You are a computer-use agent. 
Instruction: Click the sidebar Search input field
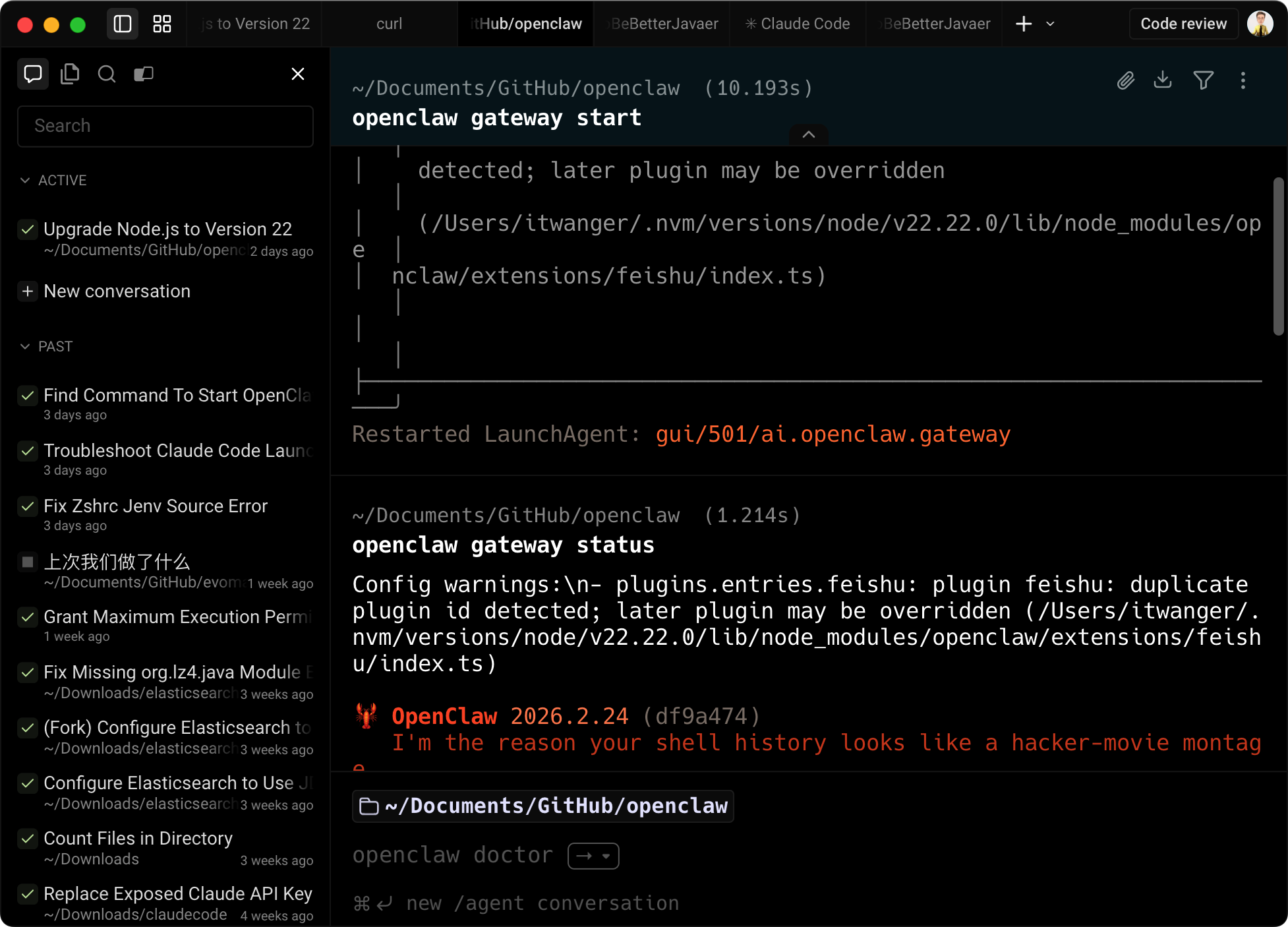(x=165, y=126)
